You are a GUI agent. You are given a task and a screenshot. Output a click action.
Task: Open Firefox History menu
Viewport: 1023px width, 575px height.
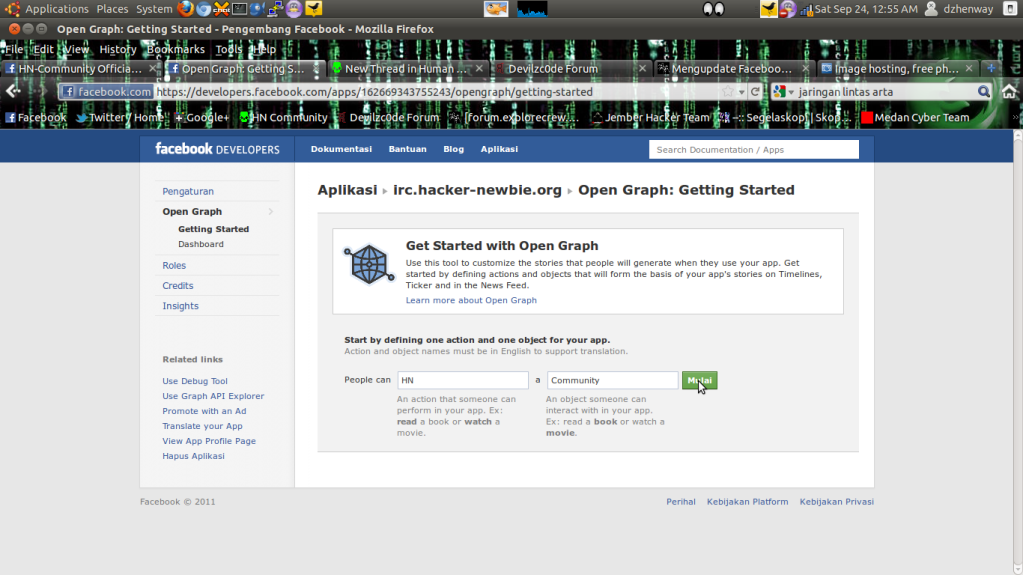(117, 49)
